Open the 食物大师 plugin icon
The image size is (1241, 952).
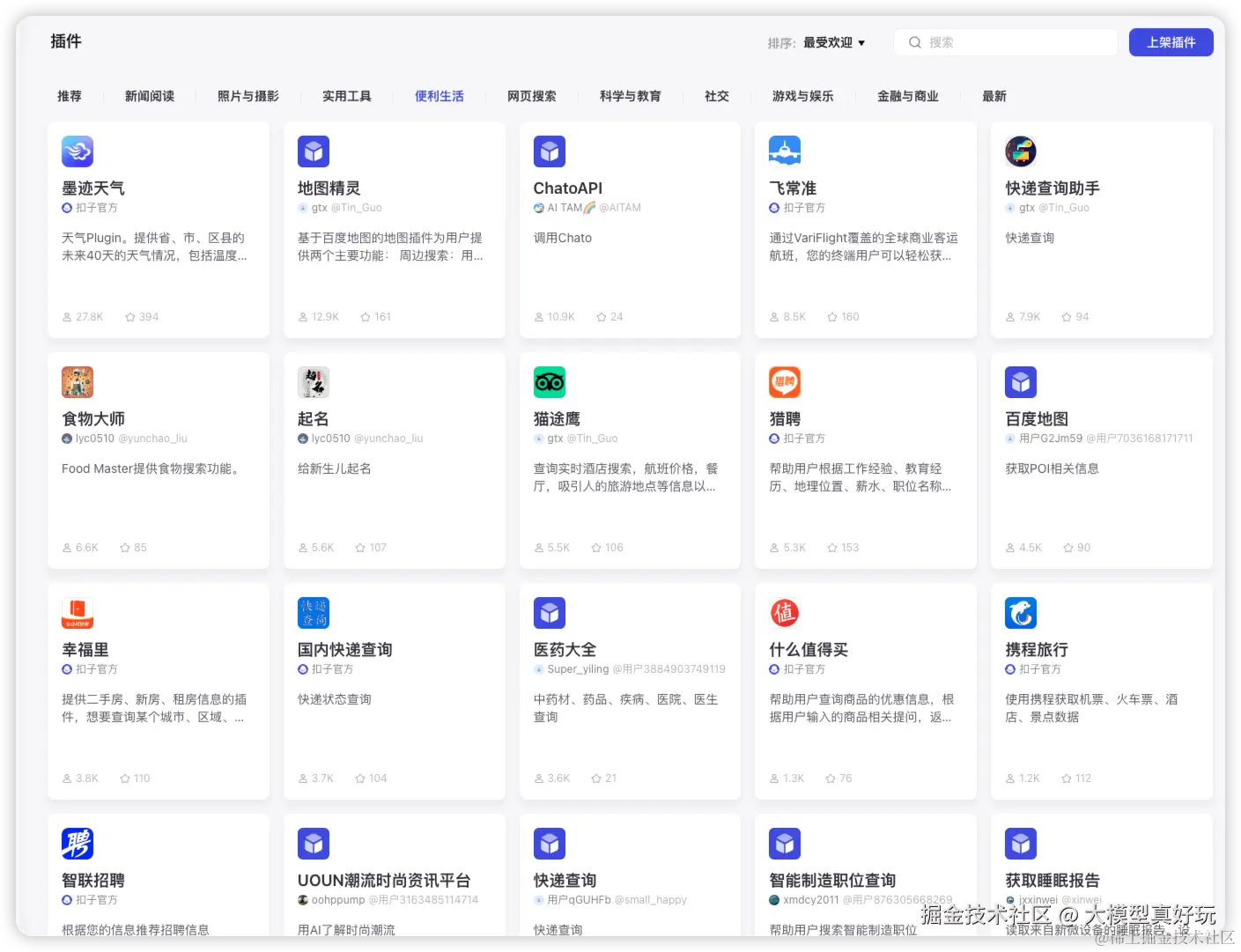click(x=78, y=382)
